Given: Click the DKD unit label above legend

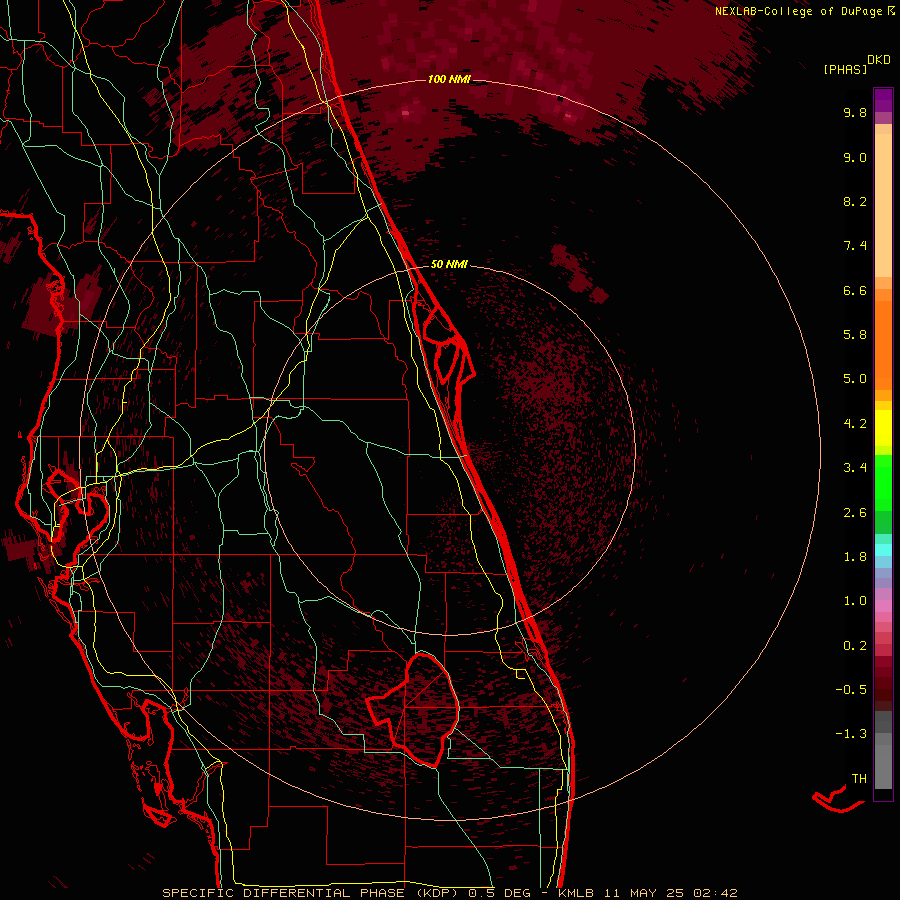Looking at the screenshot, I should (879, 60).
